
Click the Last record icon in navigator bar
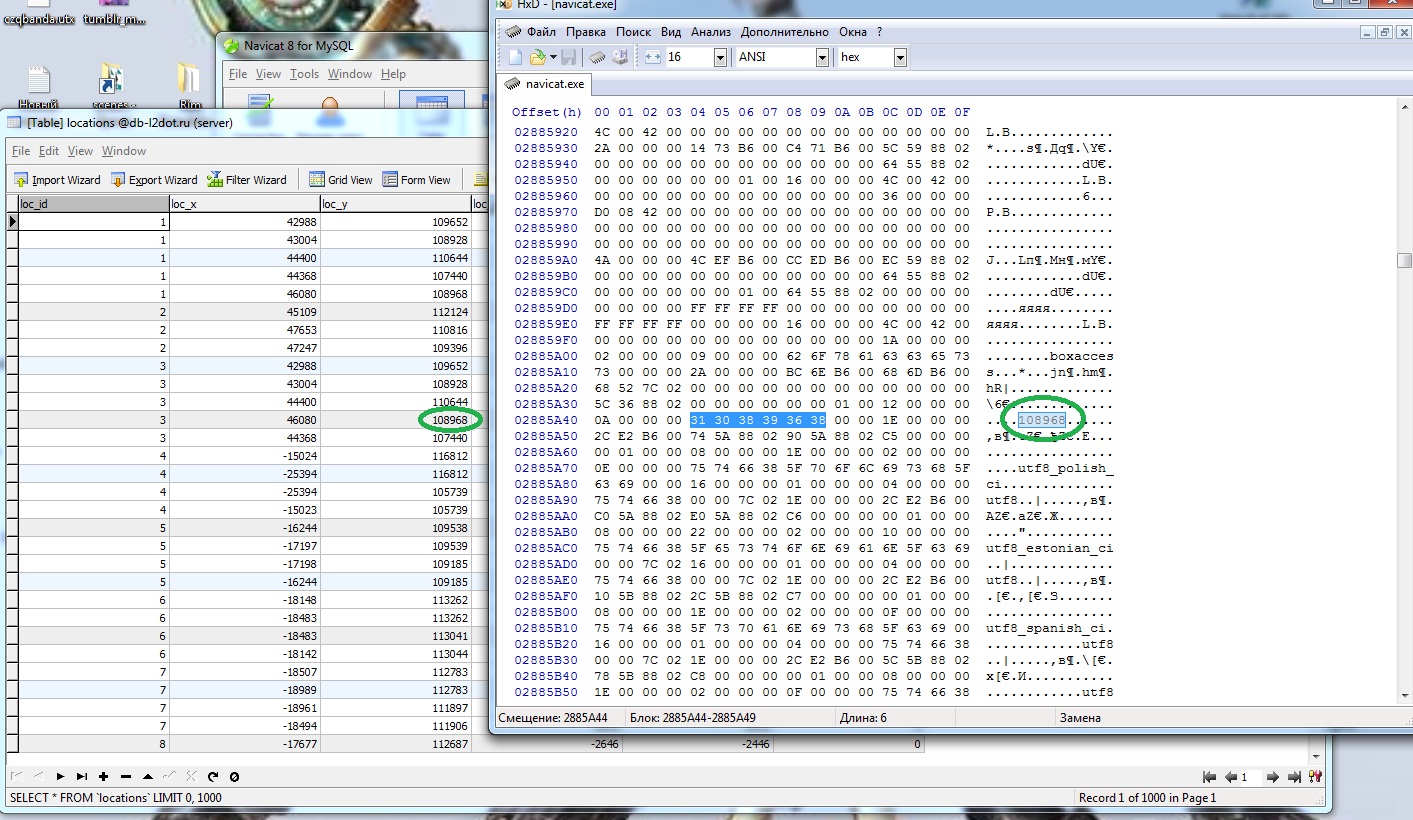[x=82, y=777]
